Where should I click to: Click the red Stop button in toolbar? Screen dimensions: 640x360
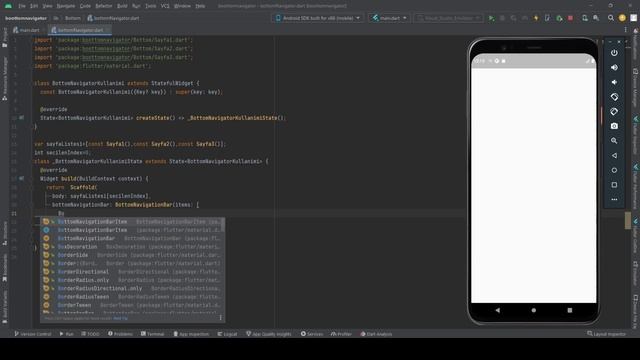click(570, 18)
